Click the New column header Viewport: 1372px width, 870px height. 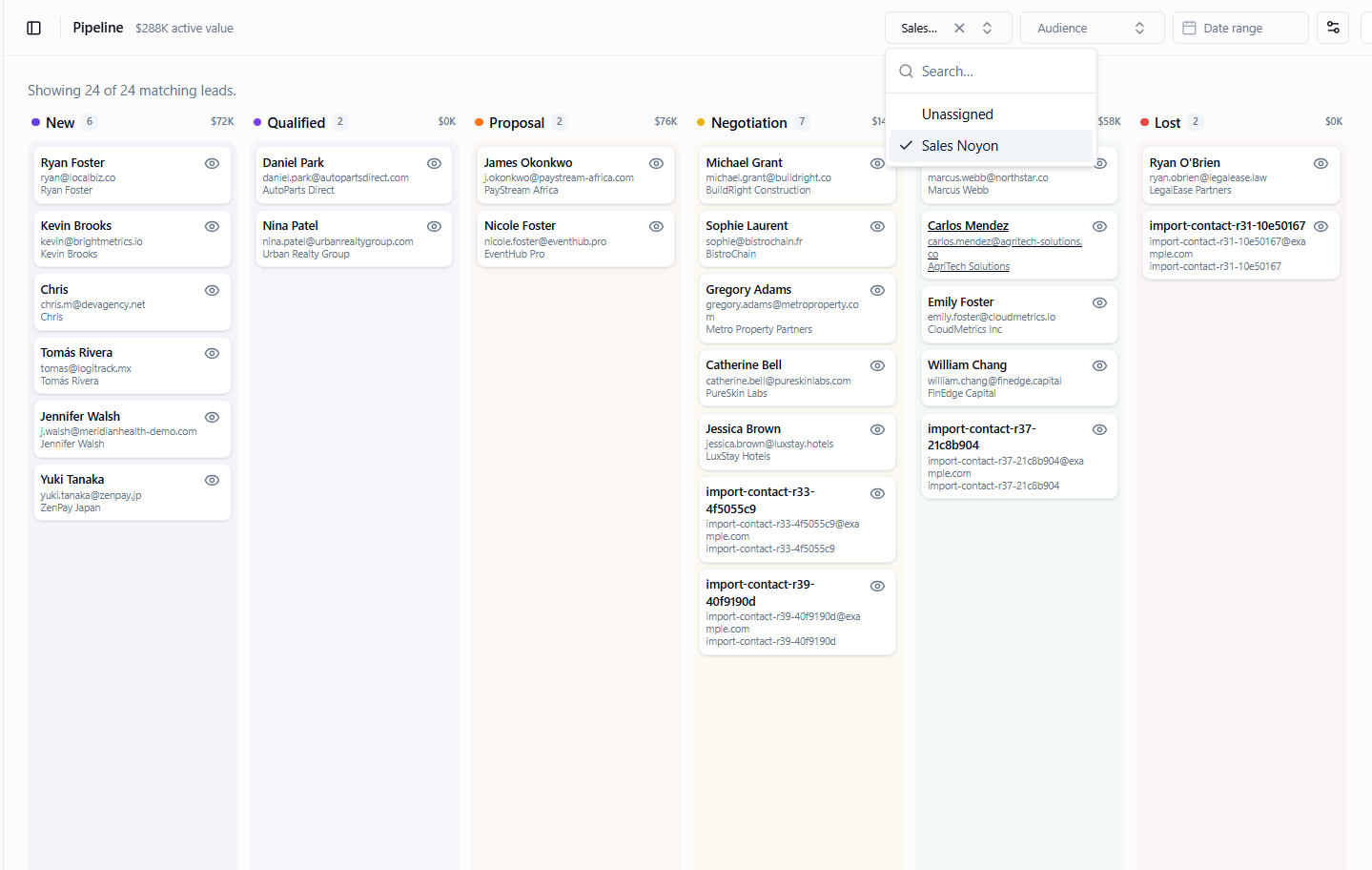tap(60, 123)
